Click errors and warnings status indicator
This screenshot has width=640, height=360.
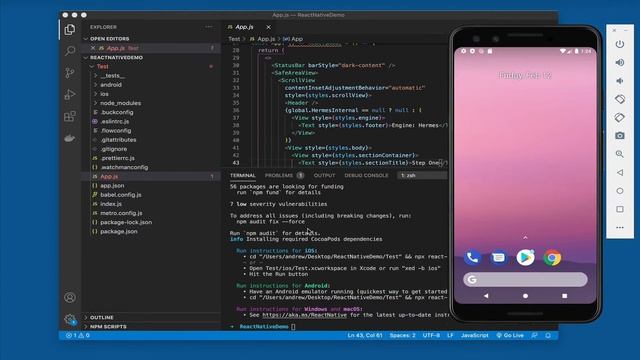(78, 336)
